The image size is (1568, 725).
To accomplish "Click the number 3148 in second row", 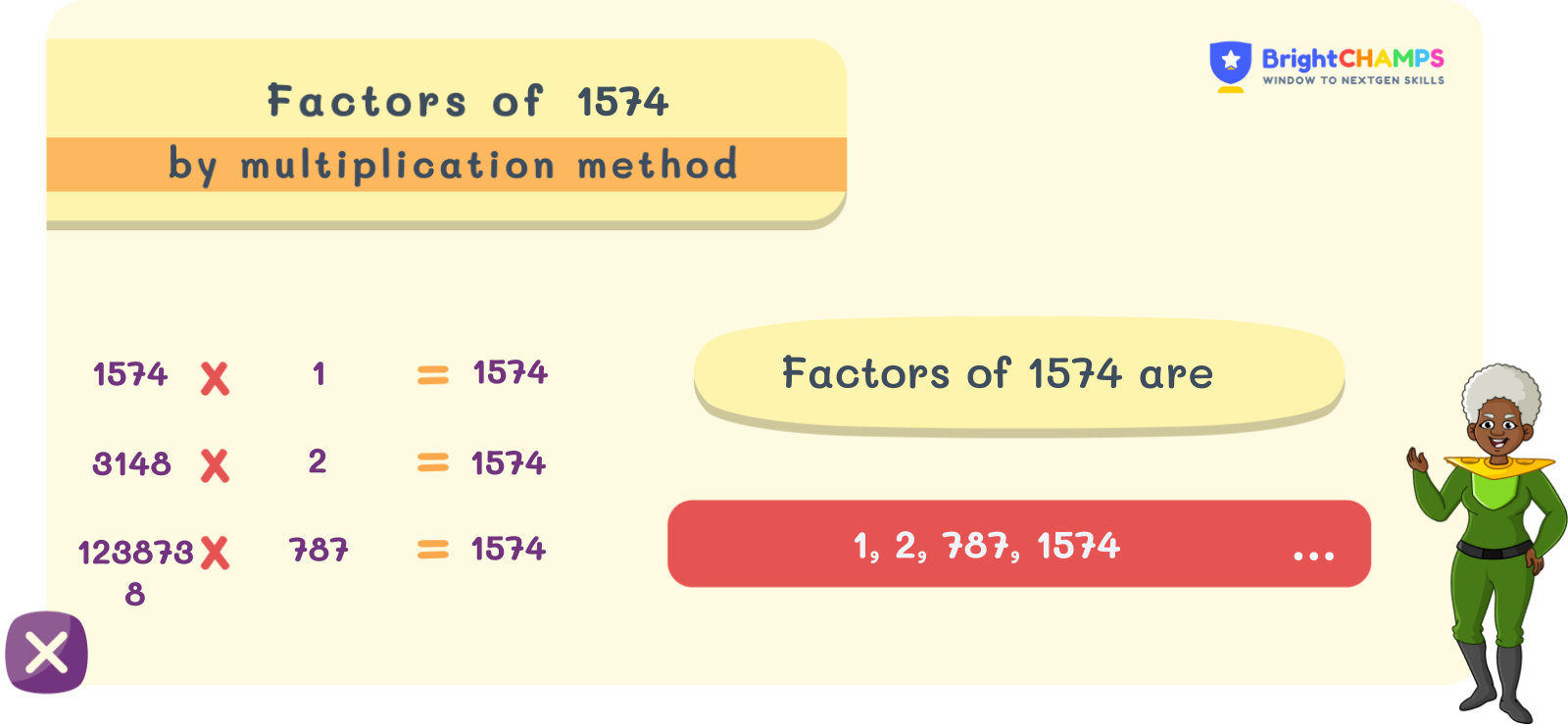I will 131,463.
